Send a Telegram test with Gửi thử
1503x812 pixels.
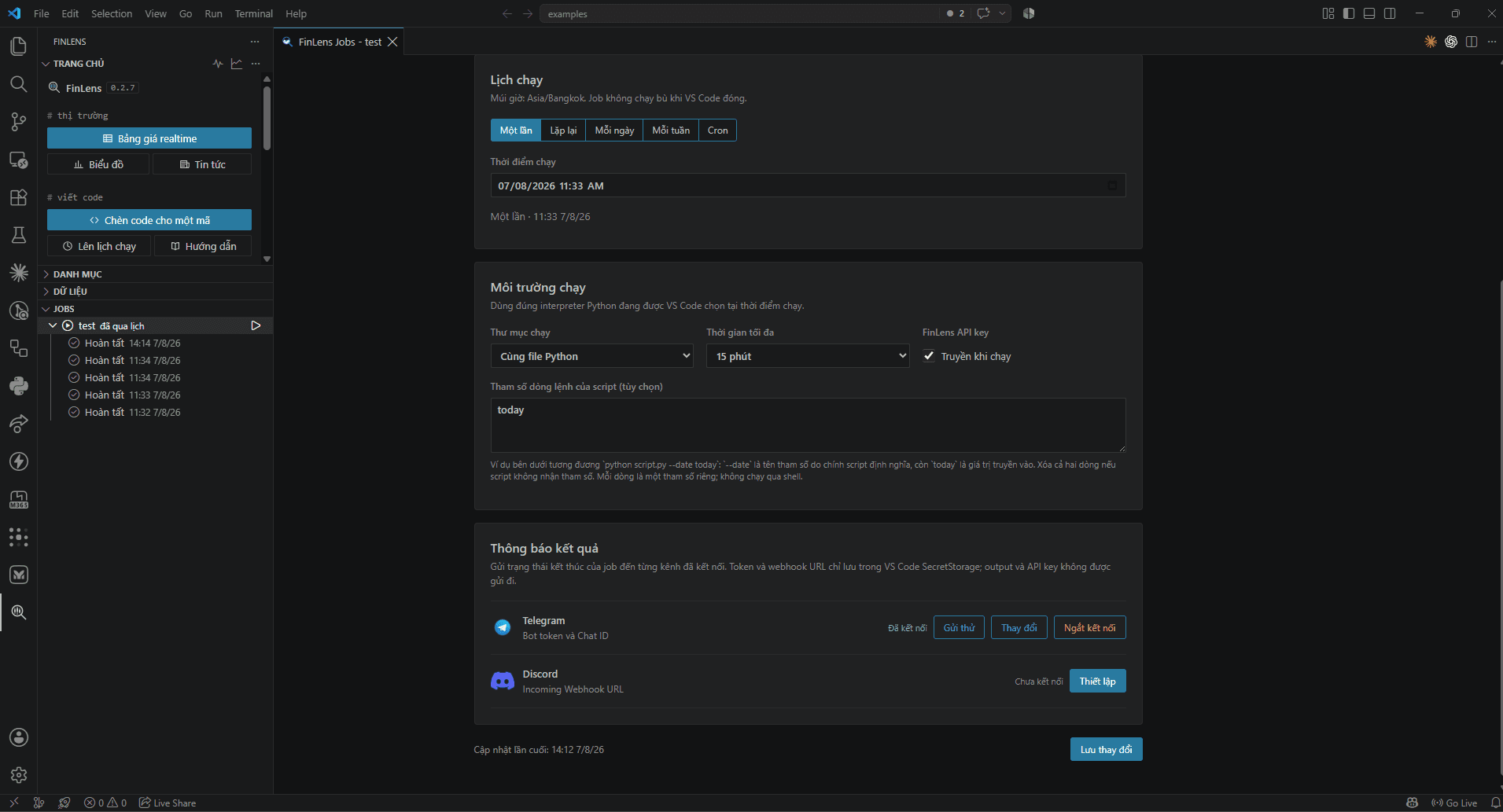click(959, 627)
